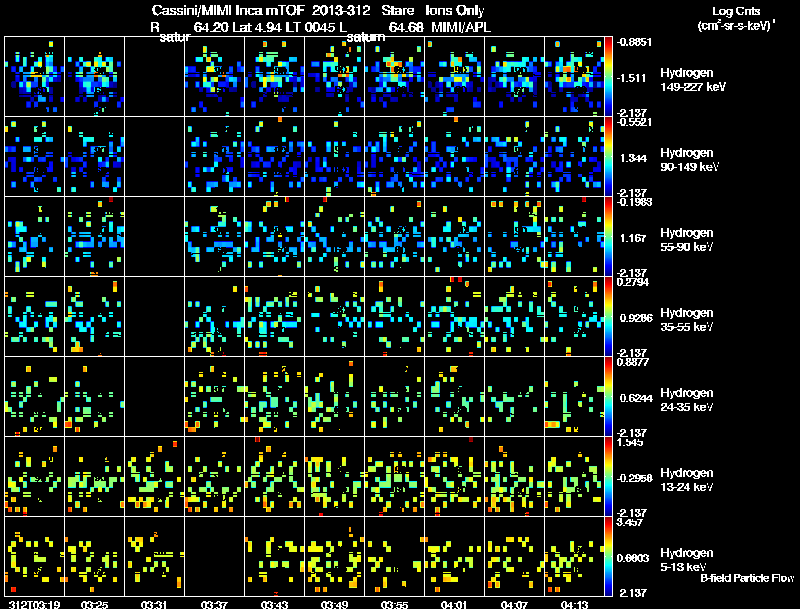Screen dimensions: 800x609
Task: Click the '03:25' time axis label
Action: [x=94, y=604]
